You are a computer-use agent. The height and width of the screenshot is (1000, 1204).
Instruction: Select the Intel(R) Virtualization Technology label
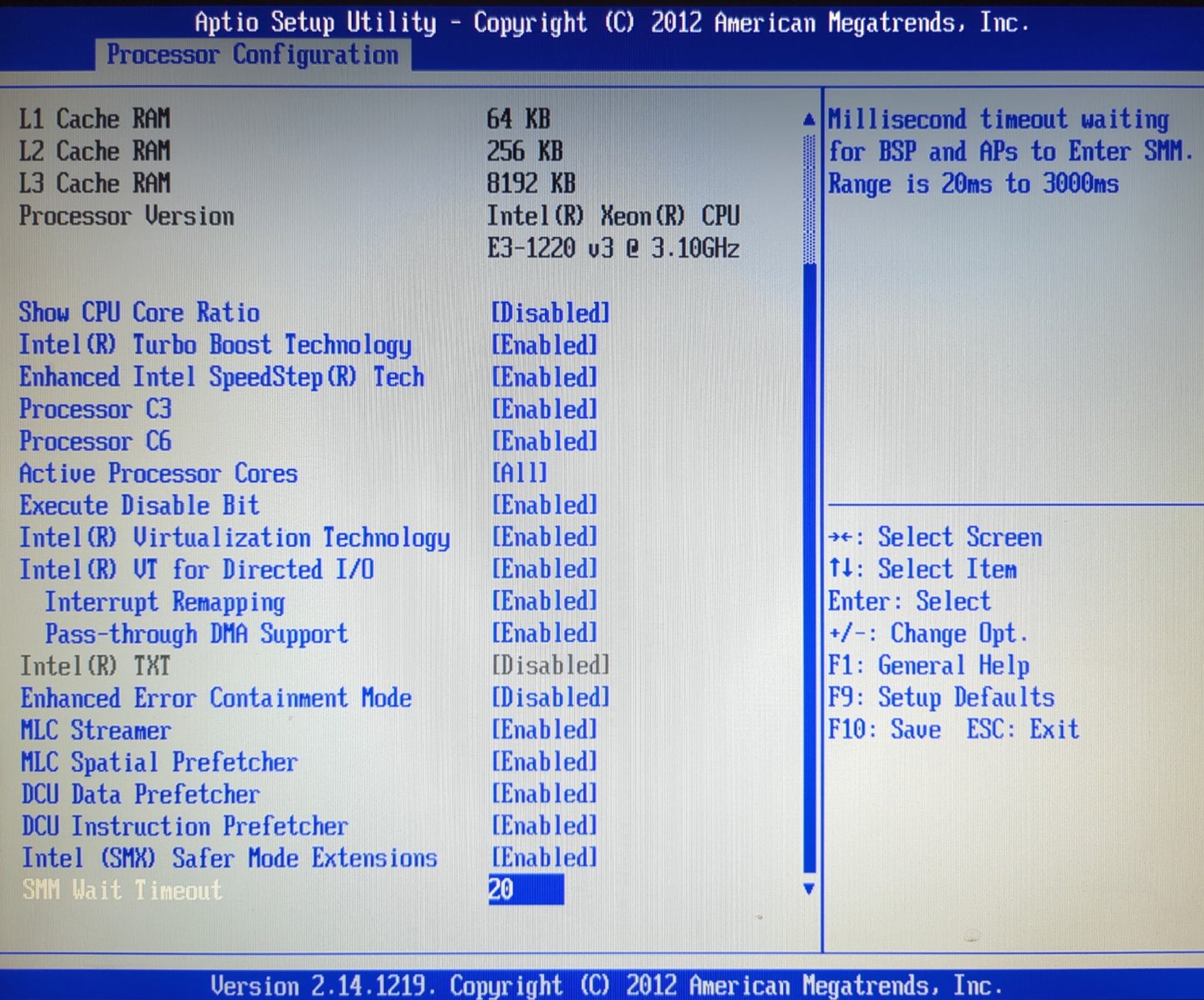tap(235, 537)
